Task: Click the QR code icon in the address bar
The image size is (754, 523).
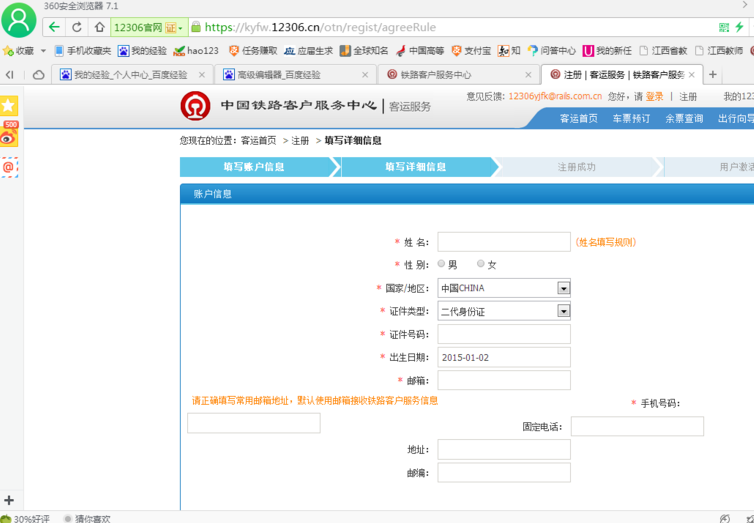Action: click(724, 27)
